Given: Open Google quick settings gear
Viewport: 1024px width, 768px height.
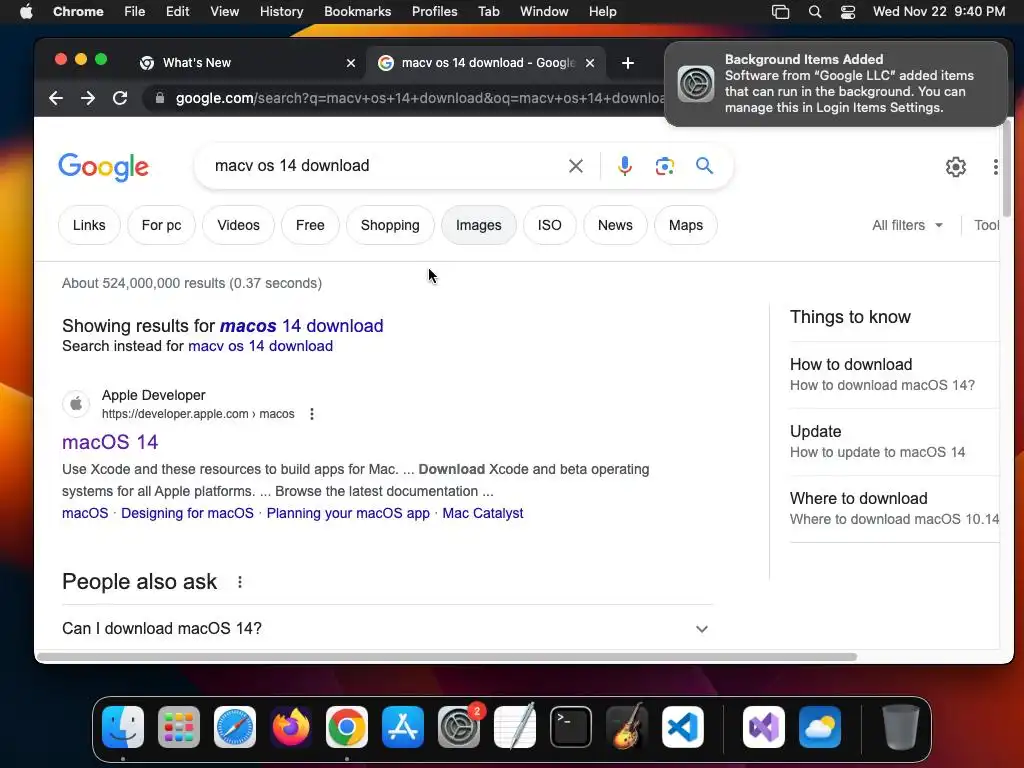Looking at the screenshot, I should (x=955, y=167).
